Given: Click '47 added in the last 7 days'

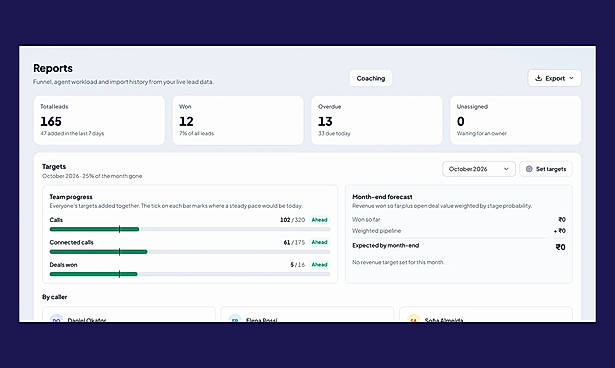Looking at the screenshot, I should point(72,133).
